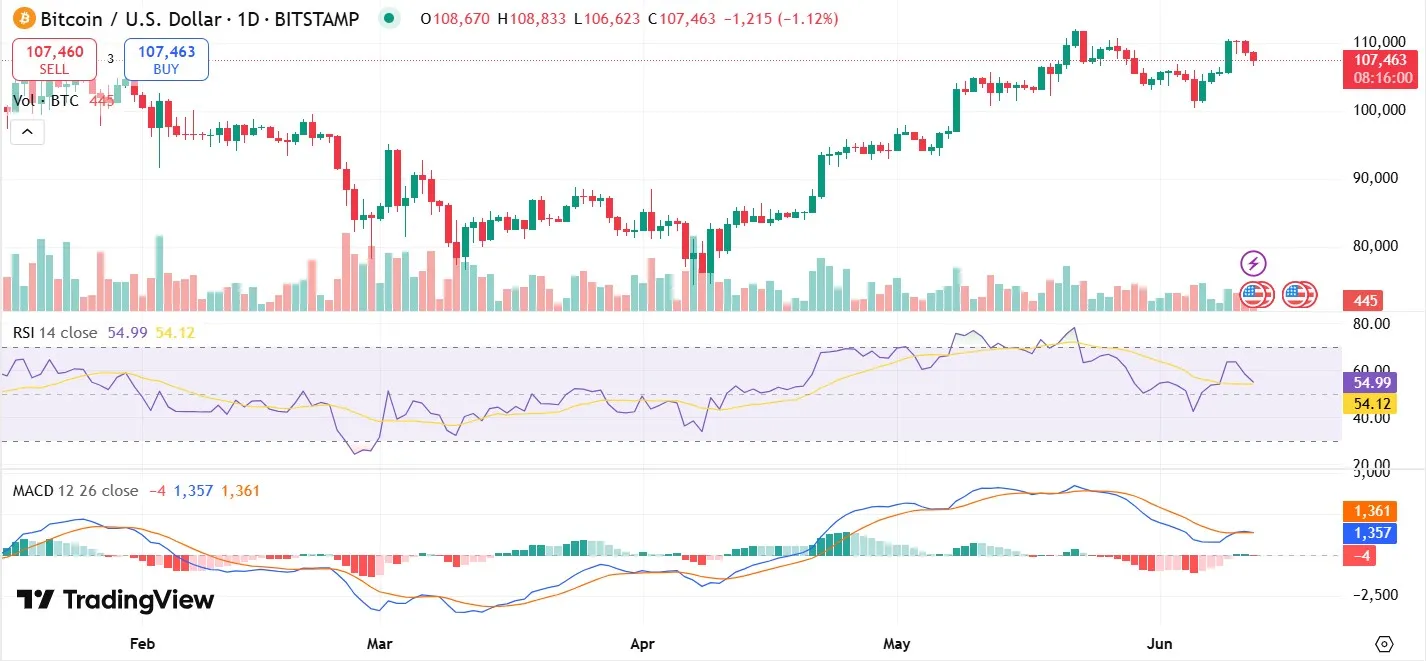
Task: Click the purple RSI value 54.99 badge
Action: tap(1370, 383)
